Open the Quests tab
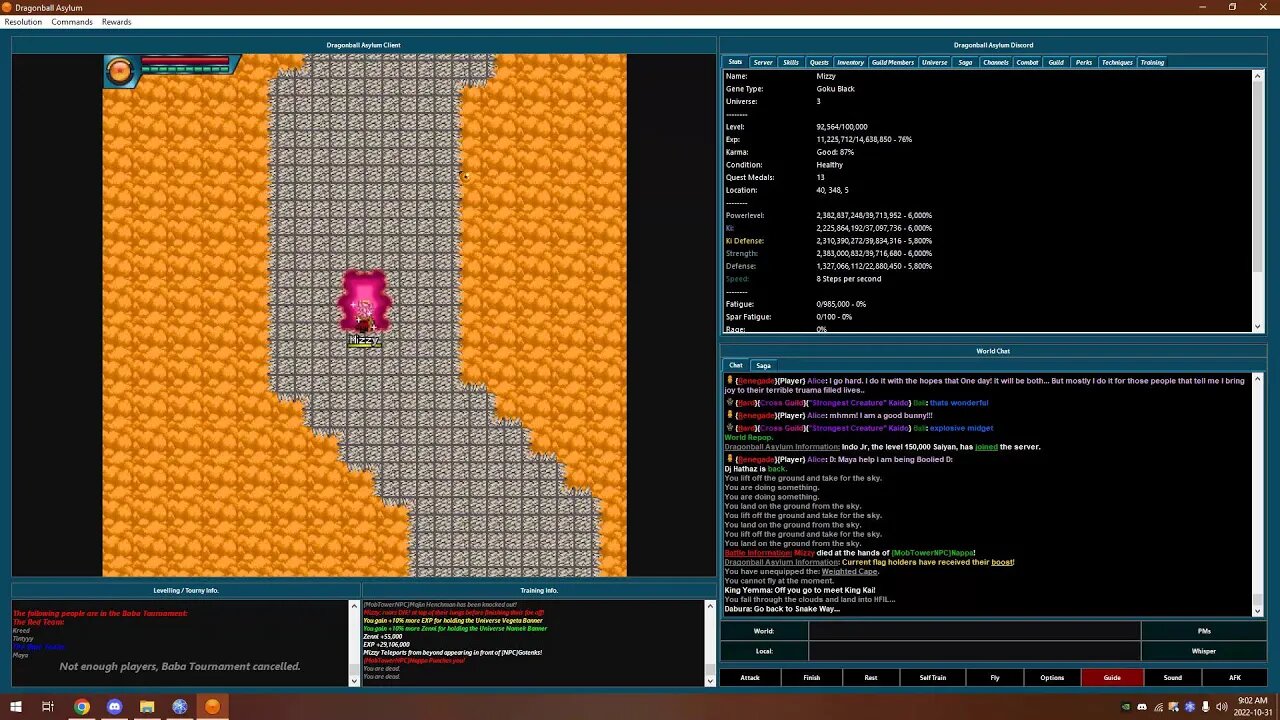The height and width of the screenshot is (720, 1280). tap(819, 62)
